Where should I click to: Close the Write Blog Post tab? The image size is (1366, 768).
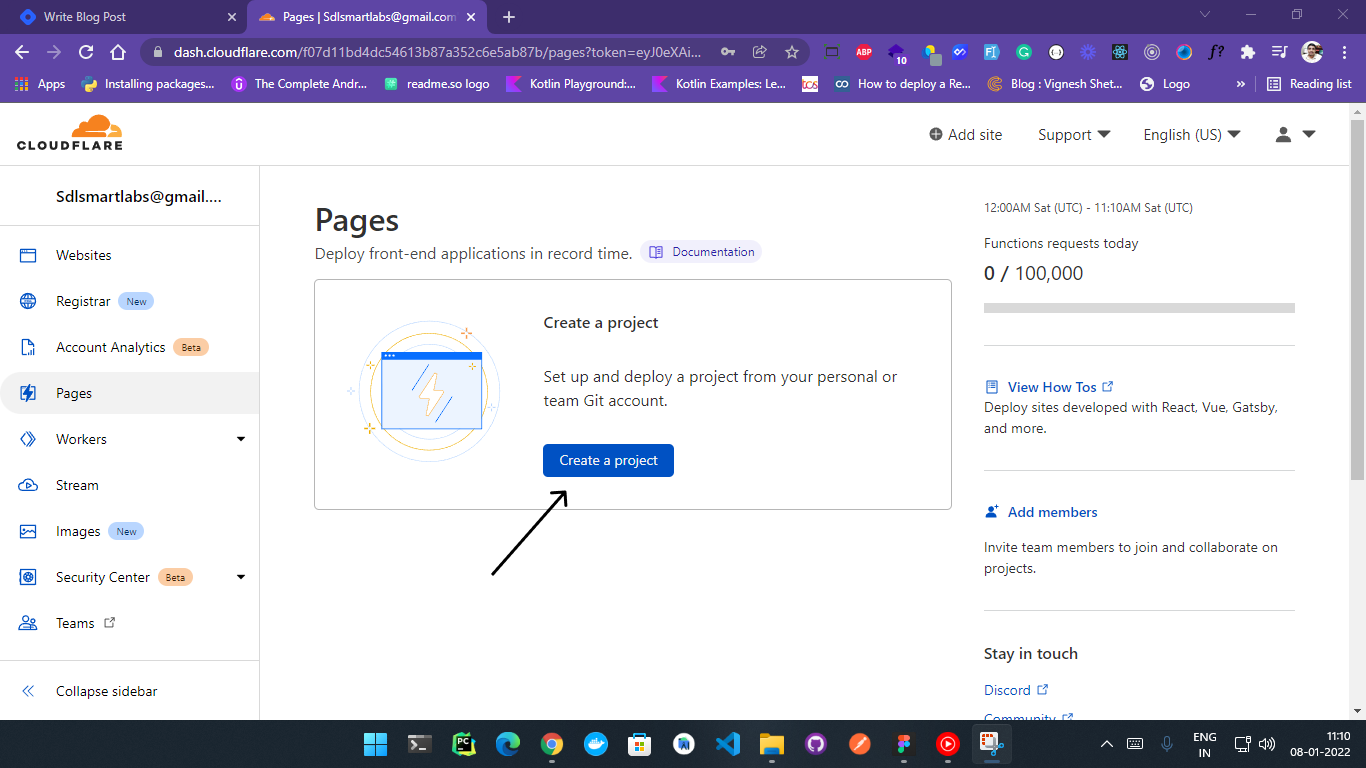[232, 17]
